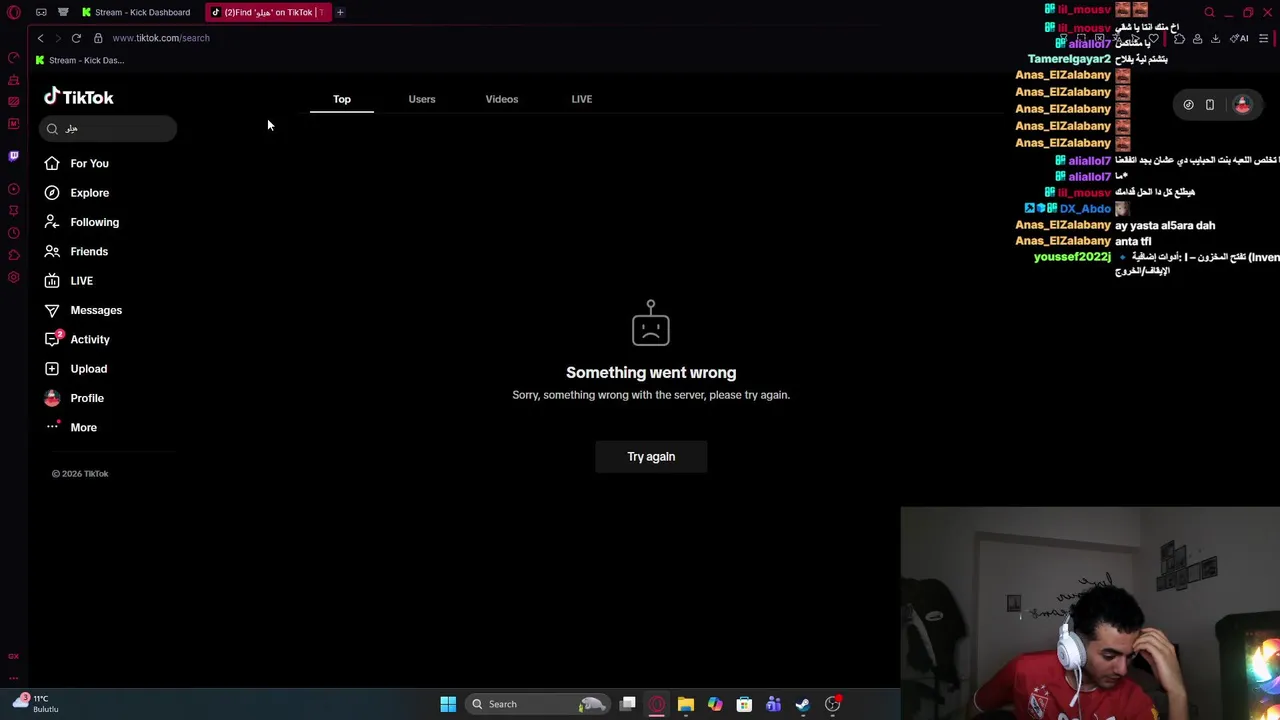Select the Find on TikTok browser tab

tap(268, 12)
